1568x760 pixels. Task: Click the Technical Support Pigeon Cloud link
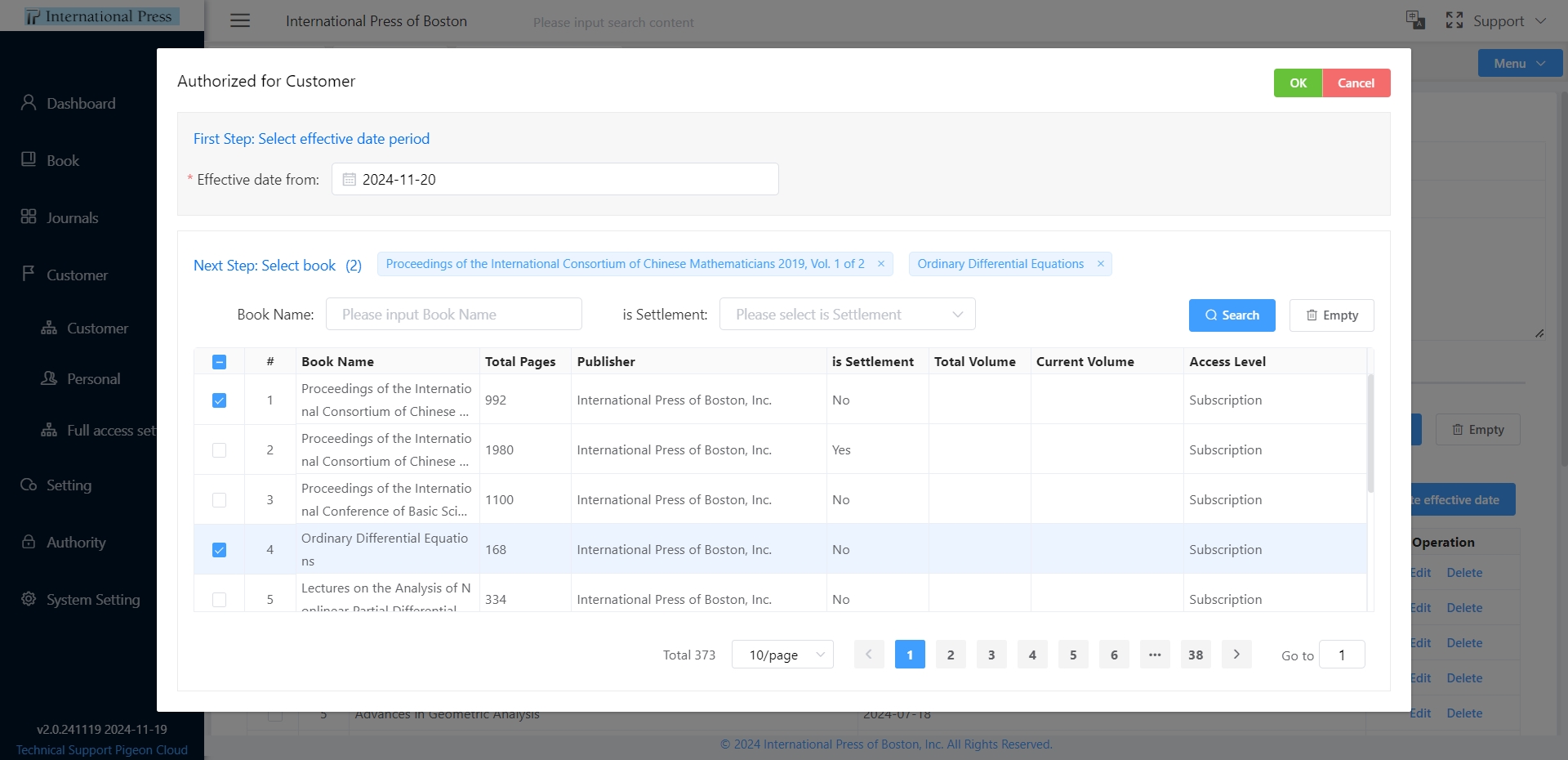(x=101, y=750)
